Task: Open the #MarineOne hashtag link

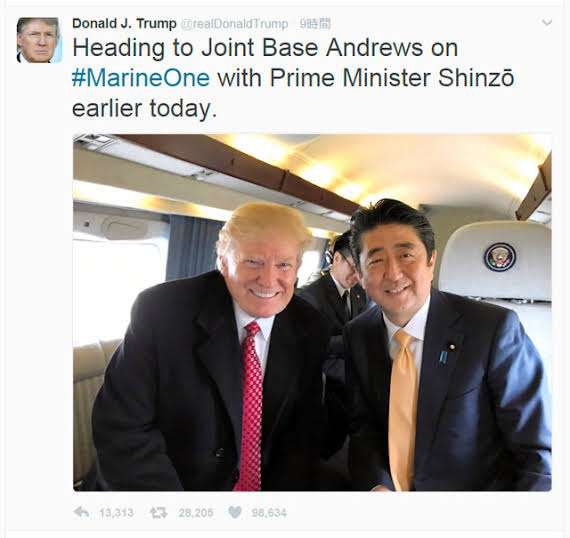Action: click(x=141, y=78)
